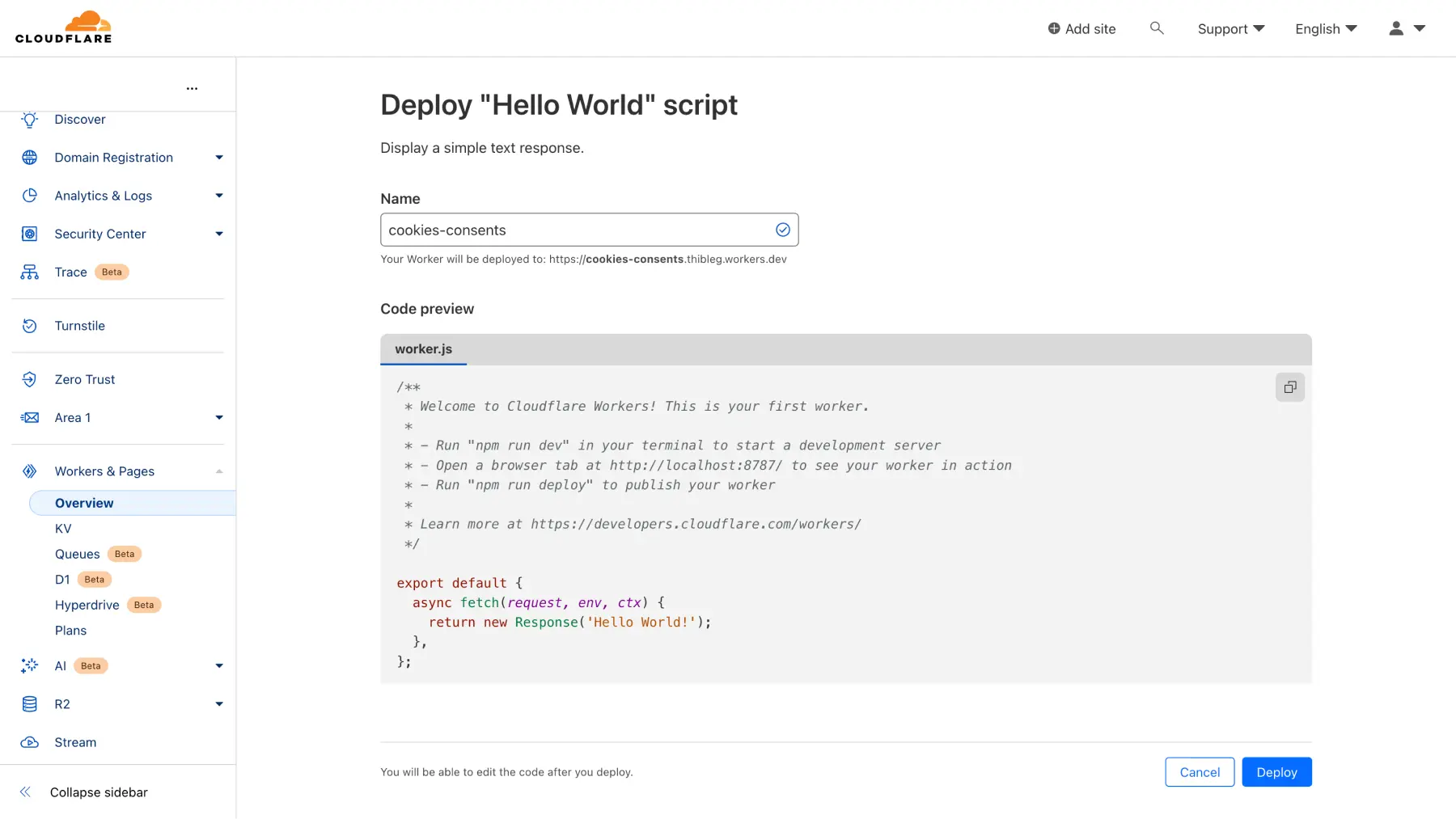Expand Domain Registration submenu arrow

tap(219, 158)
